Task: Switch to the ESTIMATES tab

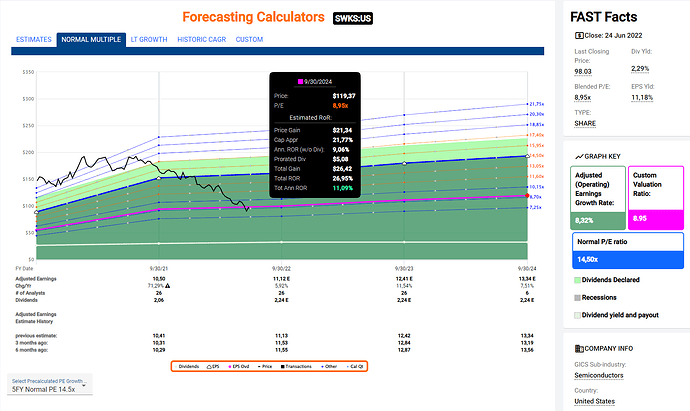Action: tap(31, 40)
